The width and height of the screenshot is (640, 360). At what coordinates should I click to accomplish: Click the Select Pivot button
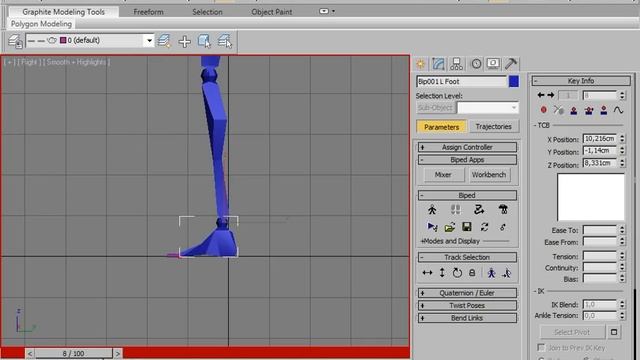click(572, 332)
